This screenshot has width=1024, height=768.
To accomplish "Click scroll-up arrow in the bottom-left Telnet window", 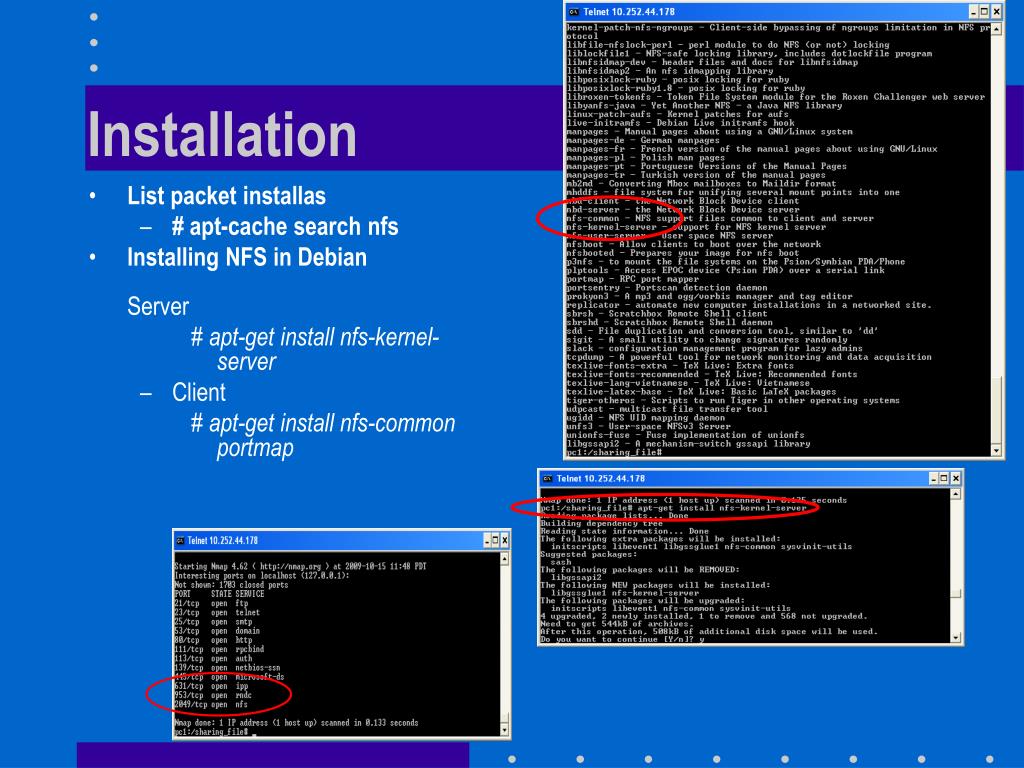I will click(504, 559).
